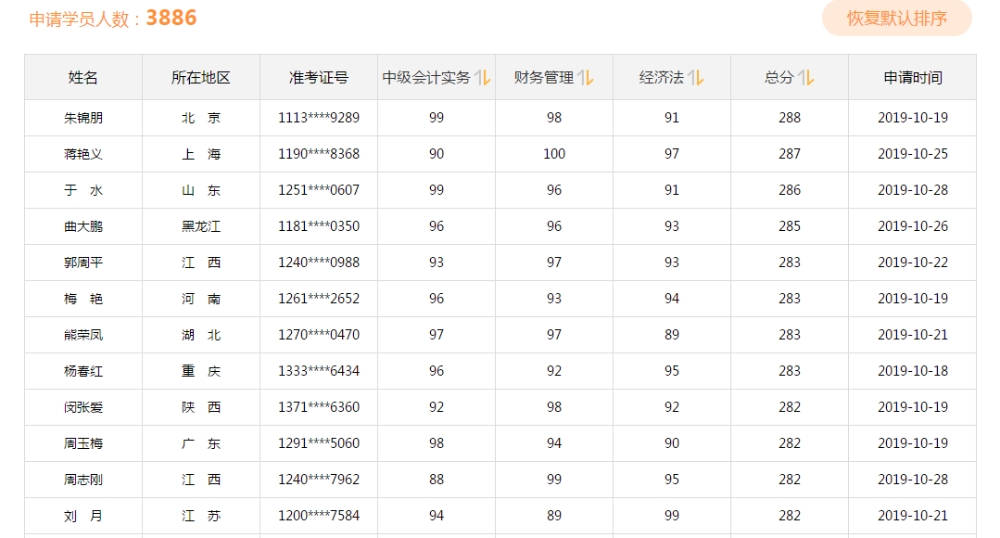This screenshot has width=1000, height=538.
Task: Click exam number 1291****5060
Action: pos(319,444)
